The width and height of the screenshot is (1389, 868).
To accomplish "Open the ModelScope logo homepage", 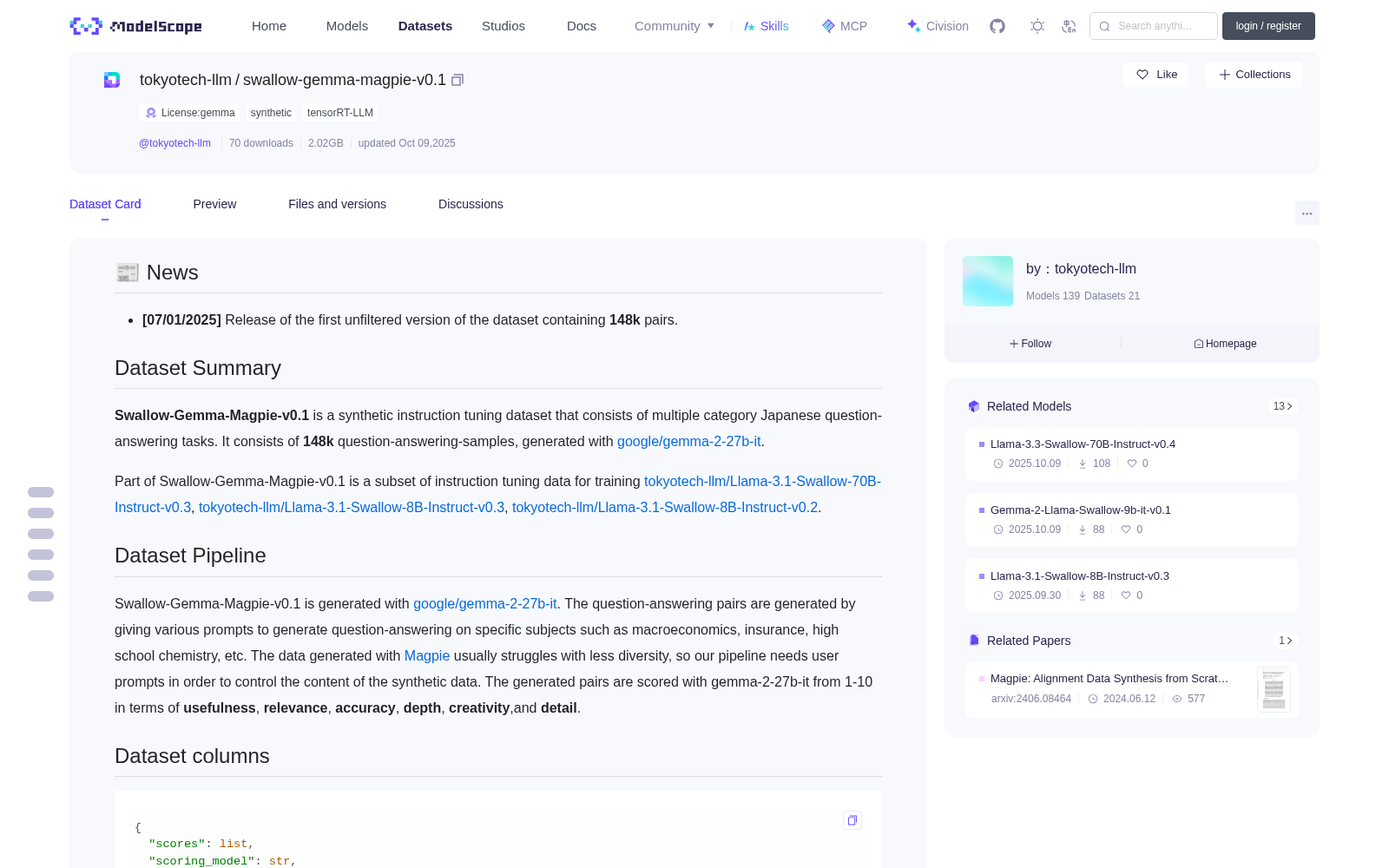I will pos(136,26).
